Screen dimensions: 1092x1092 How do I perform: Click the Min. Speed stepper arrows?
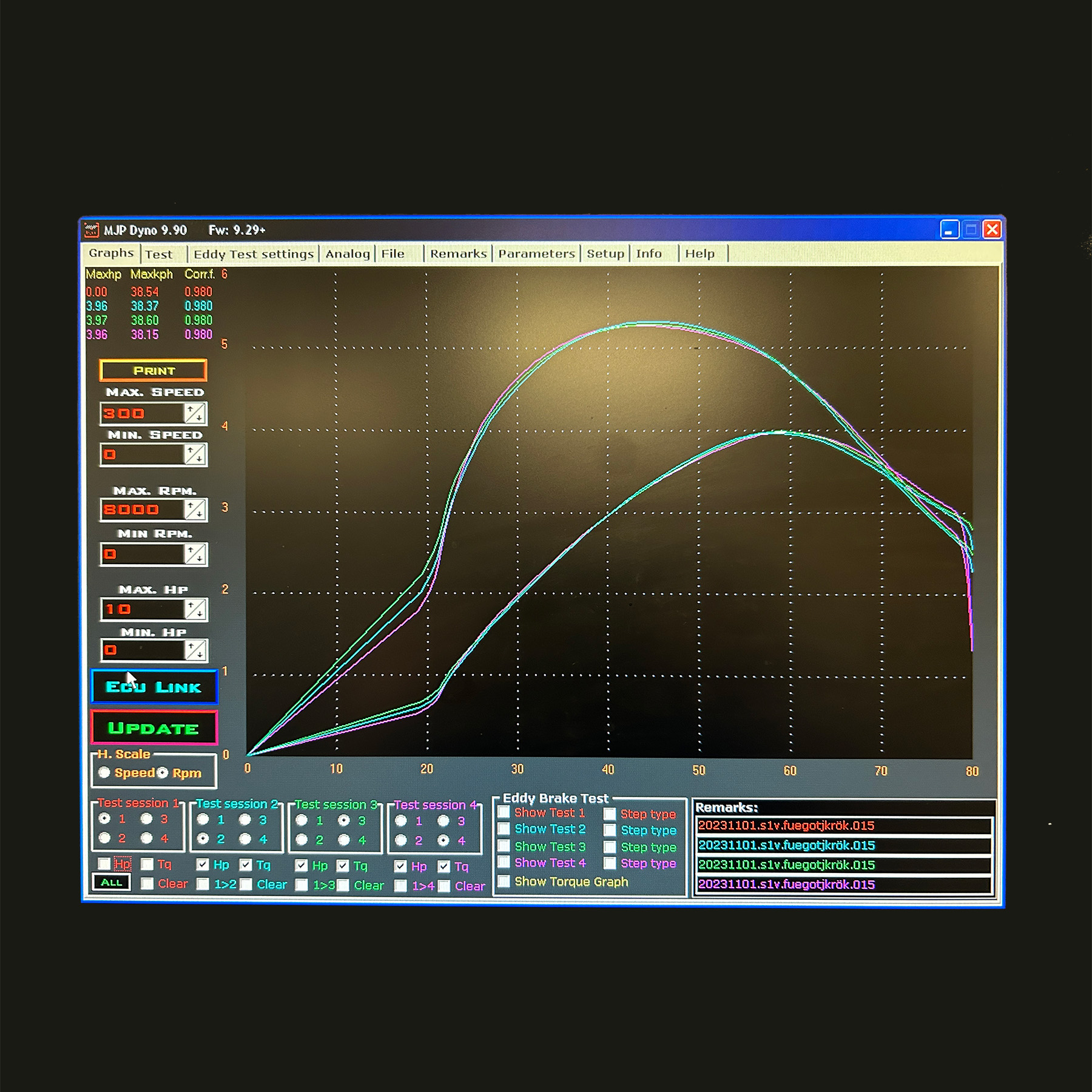195,454
